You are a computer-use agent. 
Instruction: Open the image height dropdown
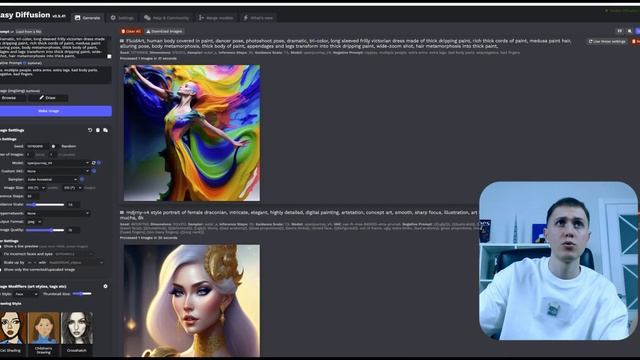(73, 188)
